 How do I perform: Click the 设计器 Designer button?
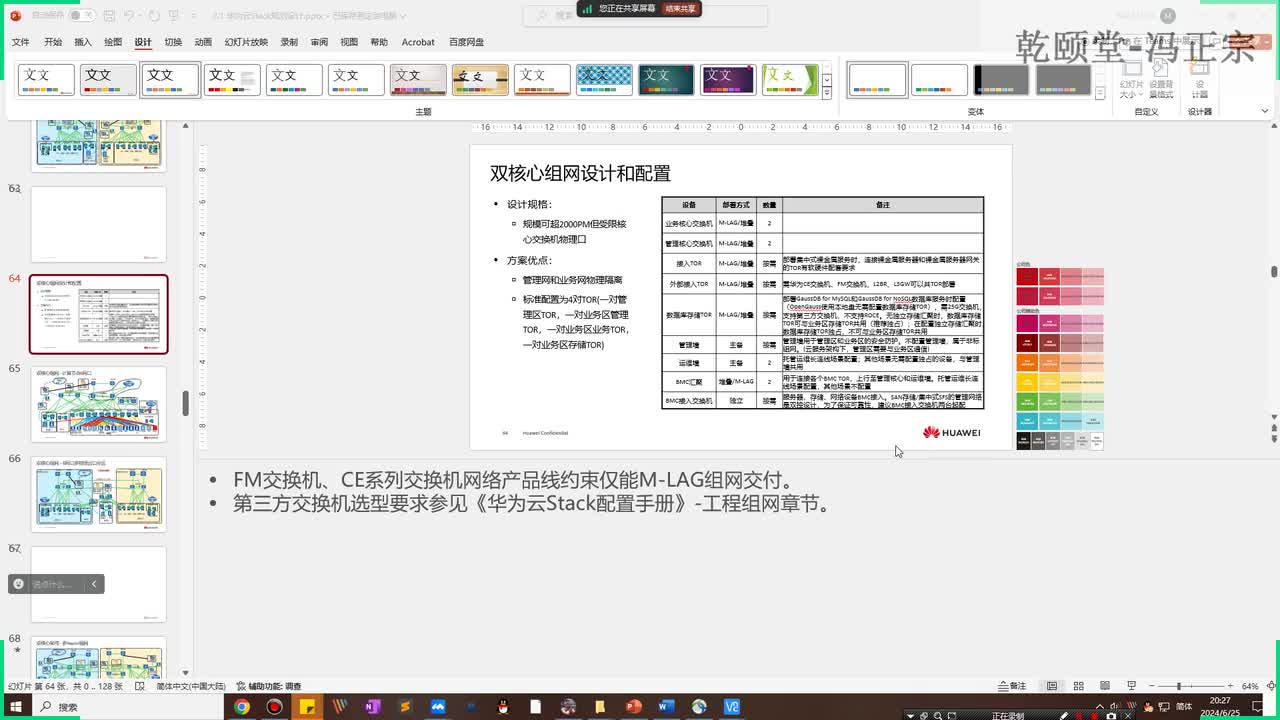click(1200, 78)
